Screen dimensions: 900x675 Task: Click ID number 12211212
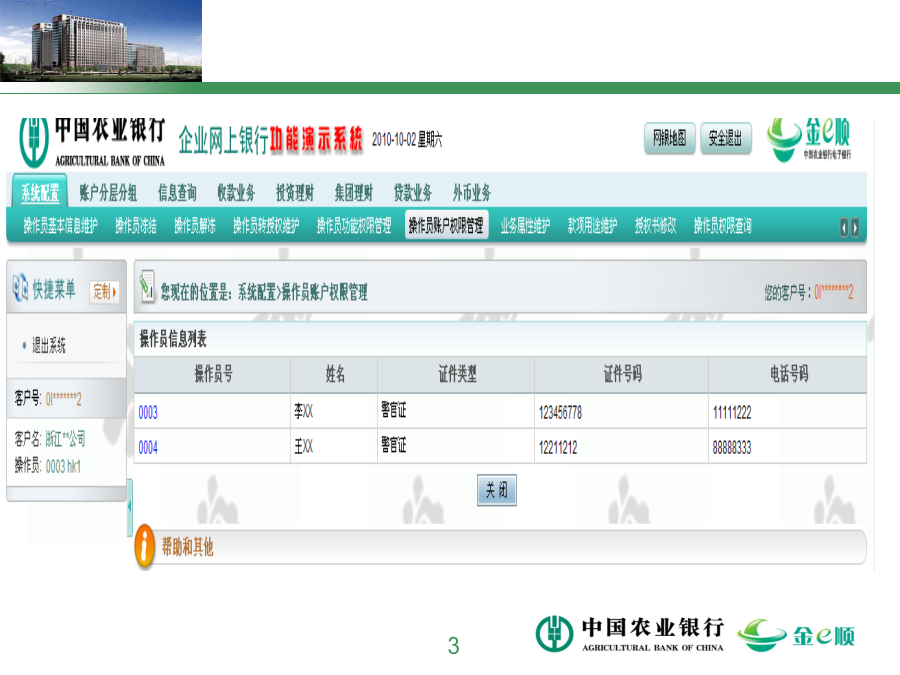(x=558, y=447)
